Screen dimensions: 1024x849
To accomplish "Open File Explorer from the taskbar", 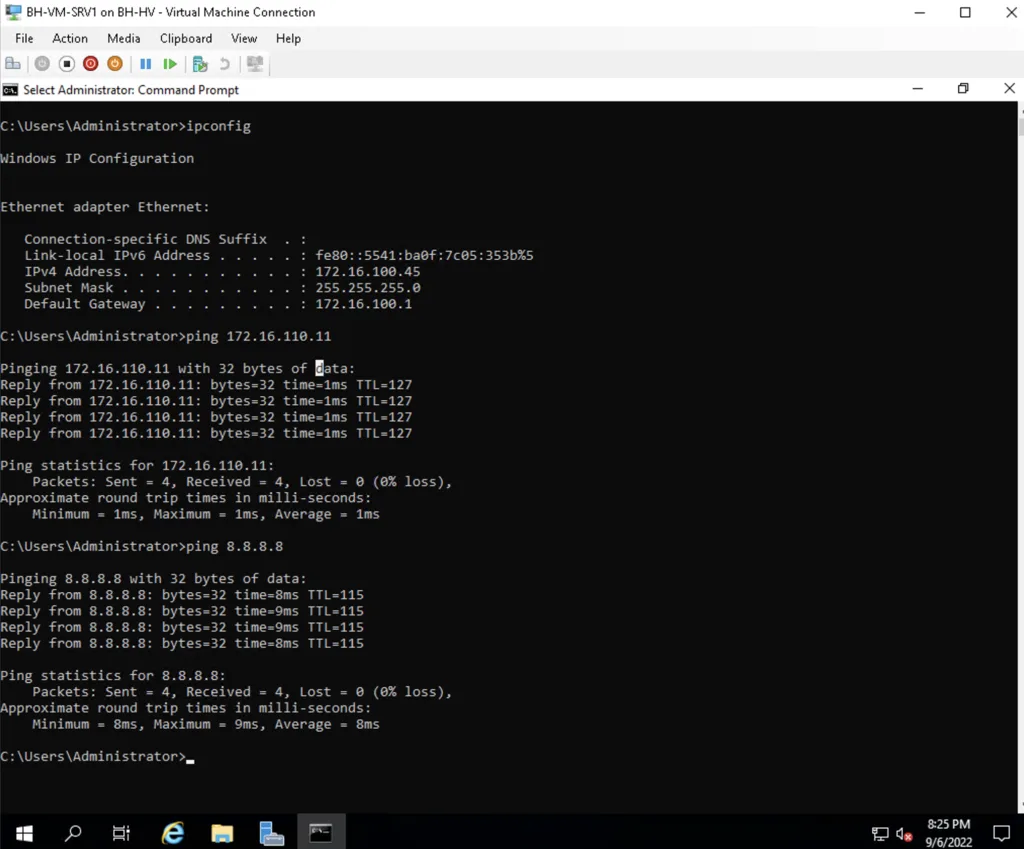I will [x=222, y=833].
